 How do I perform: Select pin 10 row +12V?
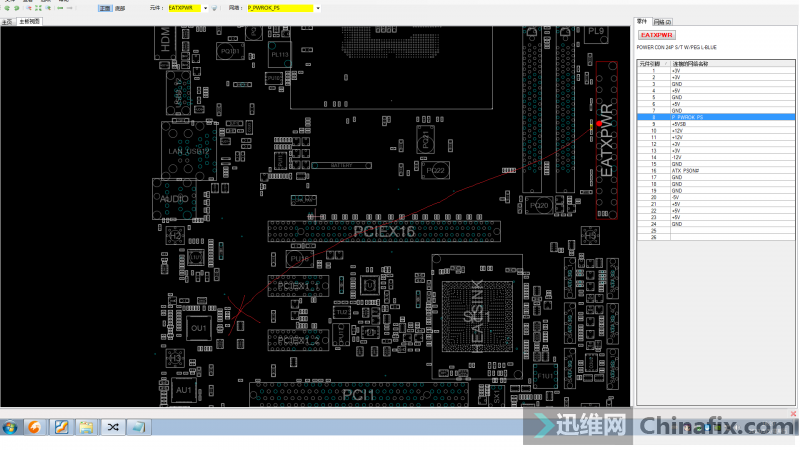click(716, 131)
